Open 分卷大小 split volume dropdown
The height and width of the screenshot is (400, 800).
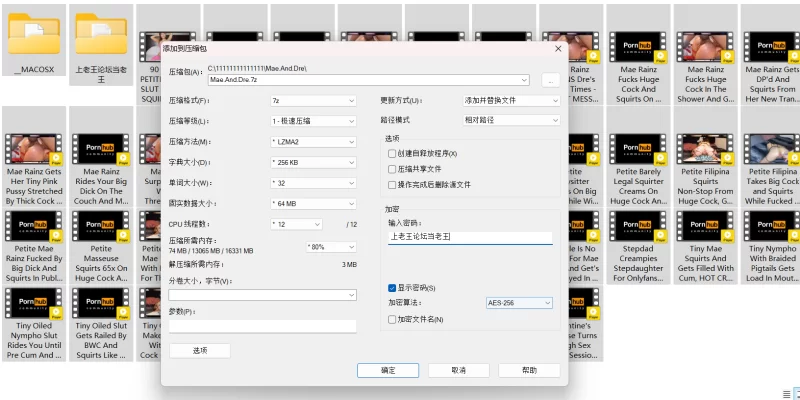(x=262, y=295)
